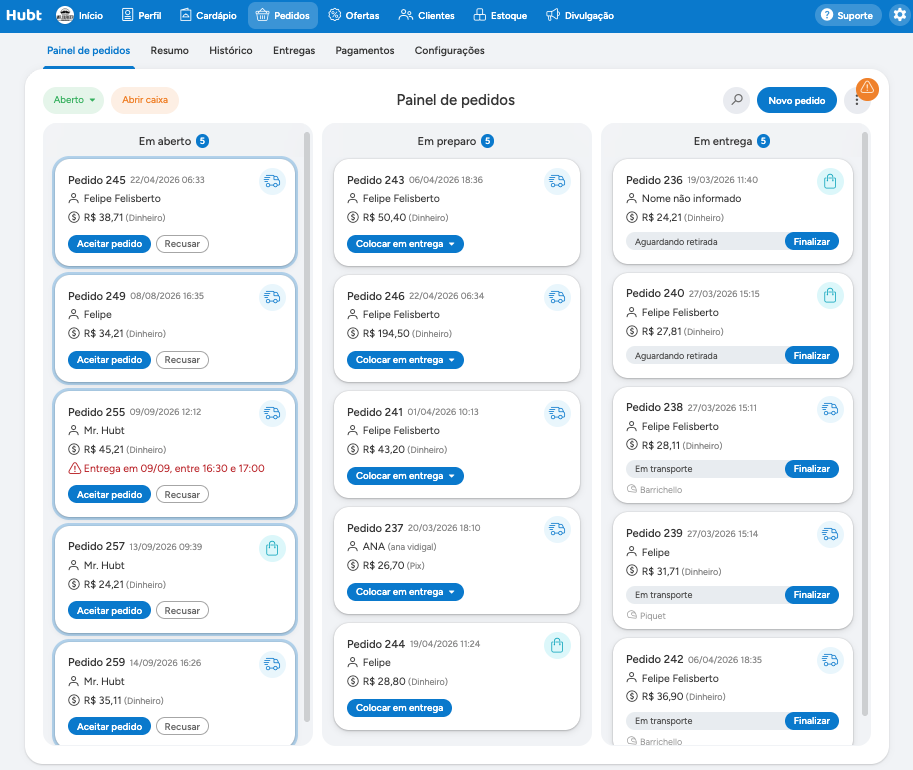Switch to the Histórico tab
913x770 pixels.
(231, 51)
